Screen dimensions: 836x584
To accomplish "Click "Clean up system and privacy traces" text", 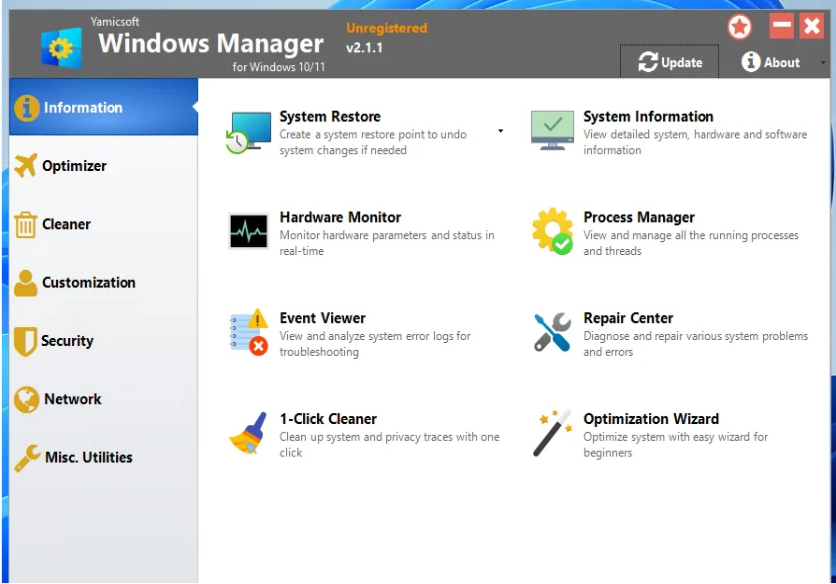I will point(390,444).
